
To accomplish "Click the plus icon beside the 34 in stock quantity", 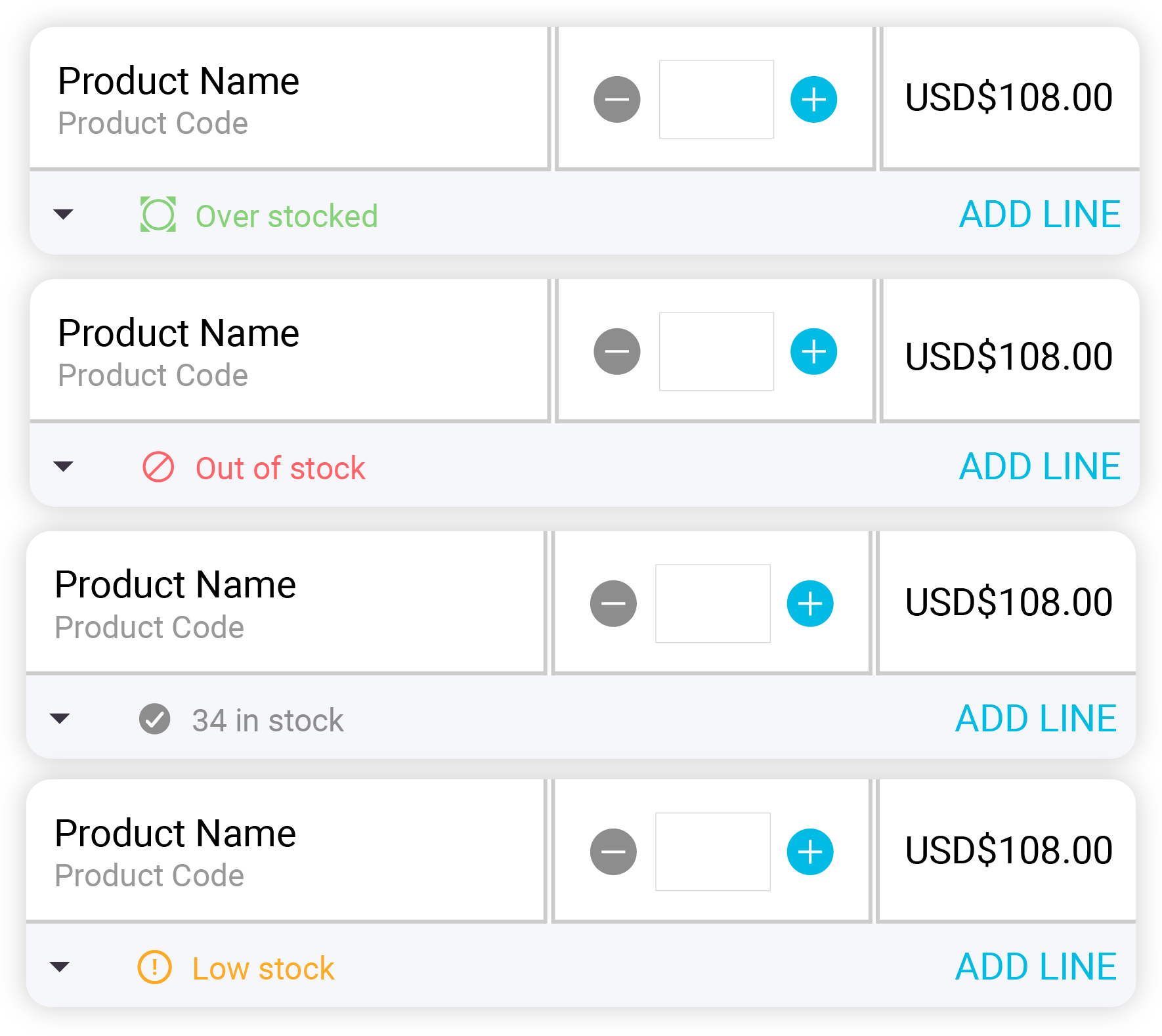I will click(809, 602).
